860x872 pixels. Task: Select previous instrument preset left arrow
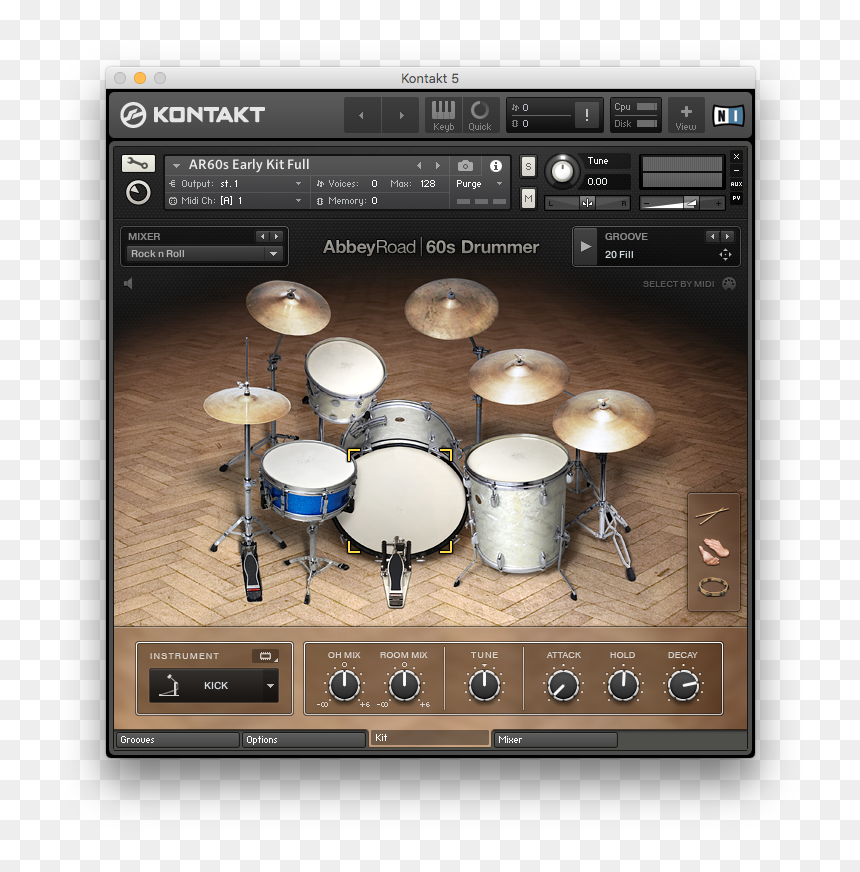(419, 166)
